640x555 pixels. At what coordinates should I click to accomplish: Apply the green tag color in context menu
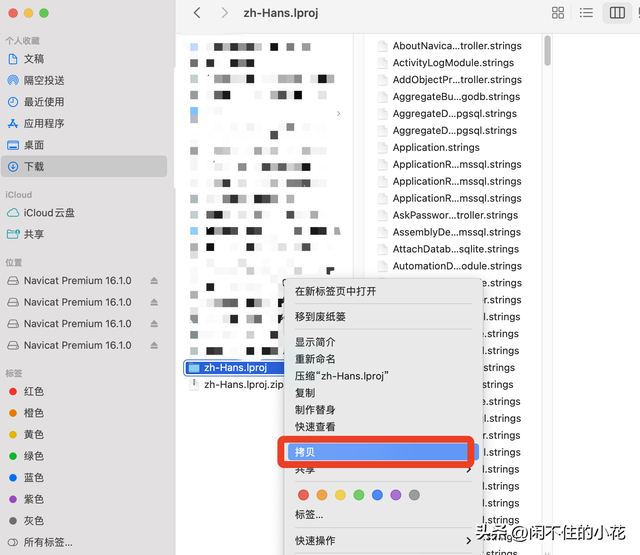pos(359,495)
